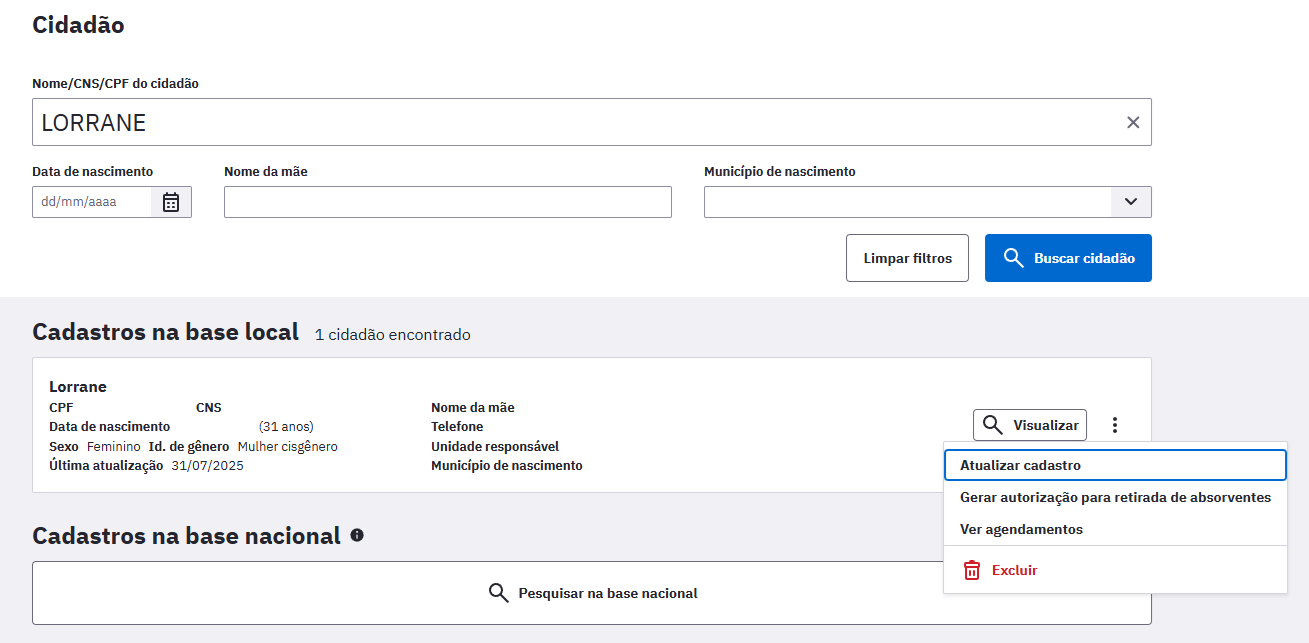Image resolution: width=1309 pixels, height=643 pixels.
Task: Click the info icon beside Cadastros na base nacional
Action: [x=357, y=535]
